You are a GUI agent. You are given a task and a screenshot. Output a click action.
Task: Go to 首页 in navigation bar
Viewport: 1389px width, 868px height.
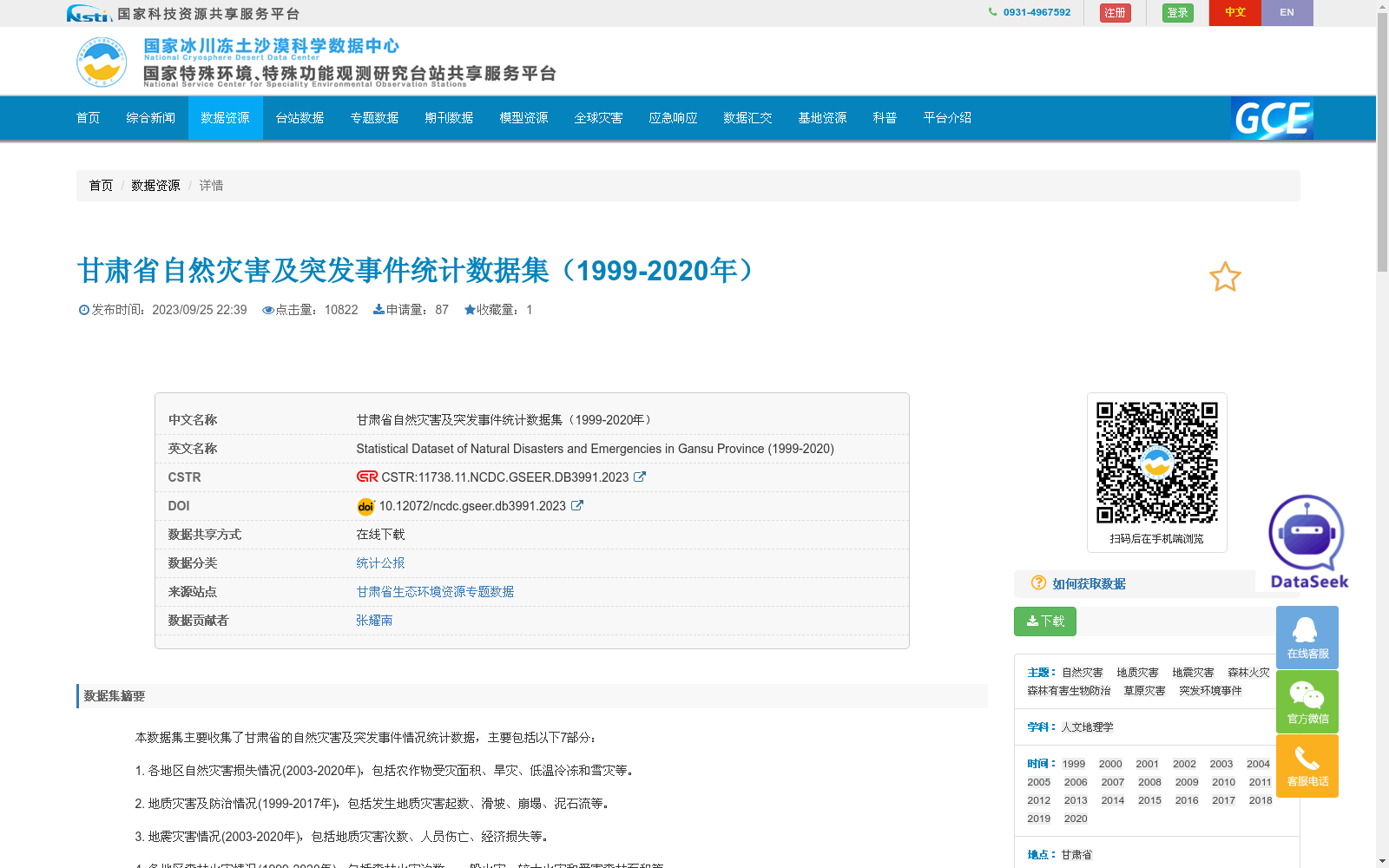click(x=89, y=118)
